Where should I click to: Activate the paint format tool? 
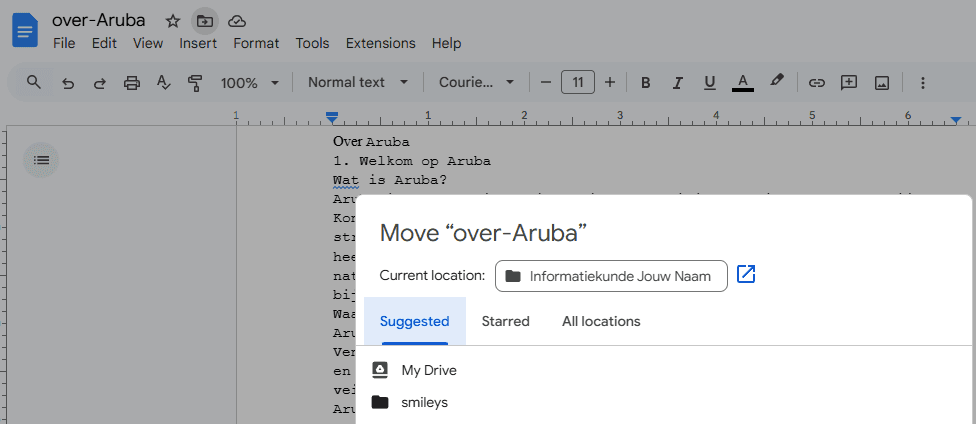195,82
